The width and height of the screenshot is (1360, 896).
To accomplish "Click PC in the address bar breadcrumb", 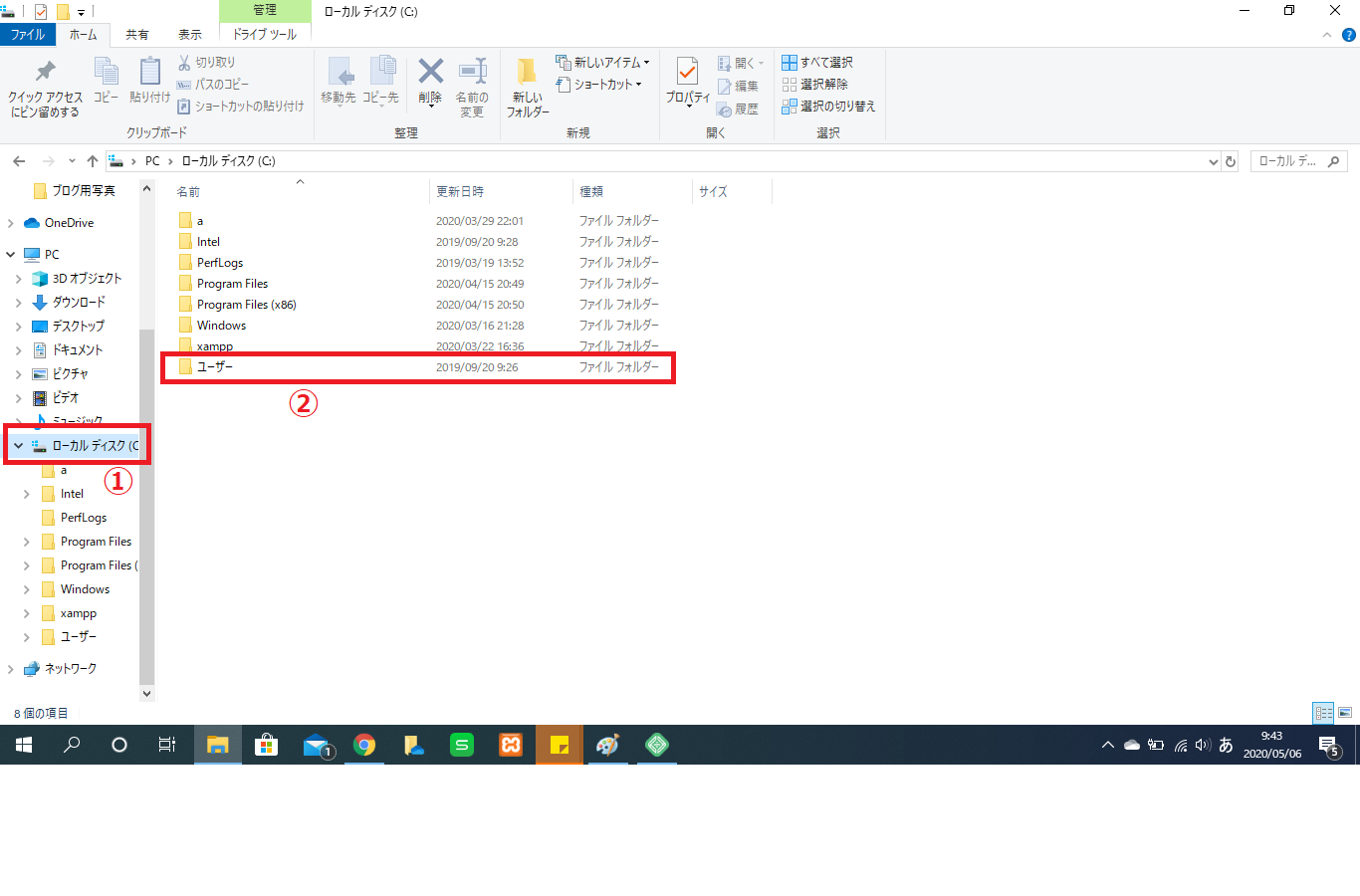I will tap(152, 161).
